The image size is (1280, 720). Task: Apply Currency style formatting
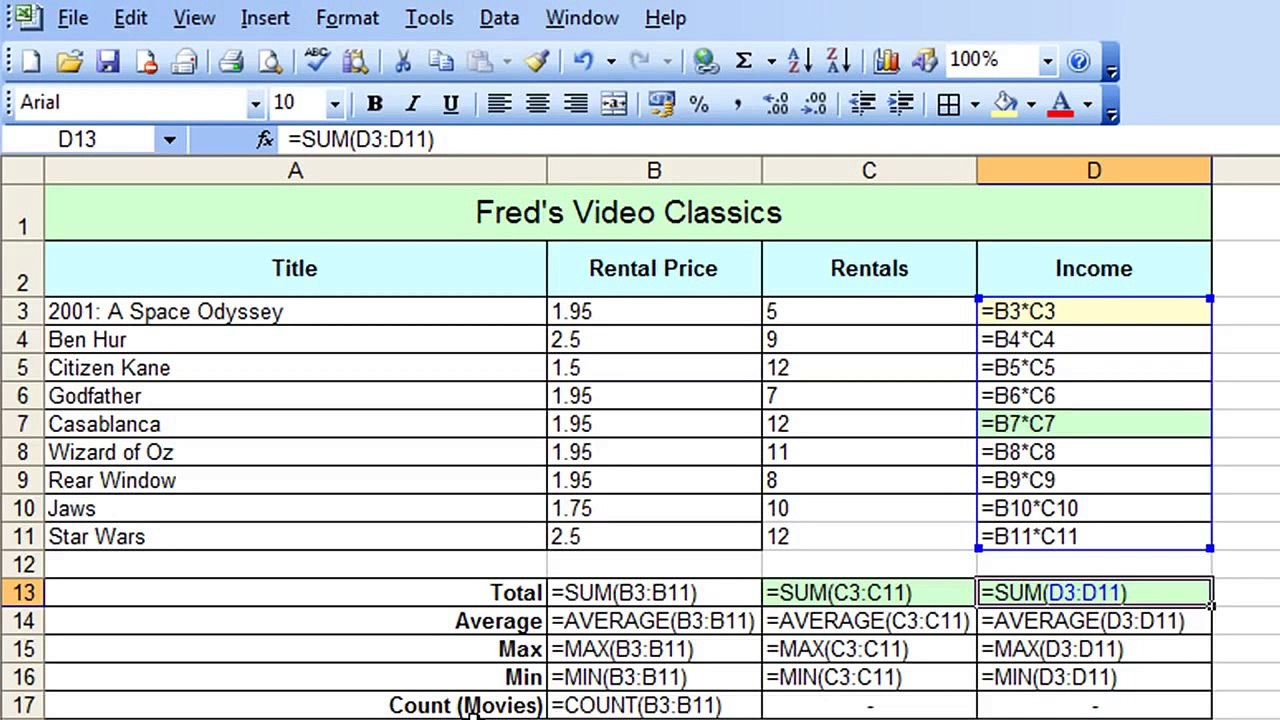[661, 104]
